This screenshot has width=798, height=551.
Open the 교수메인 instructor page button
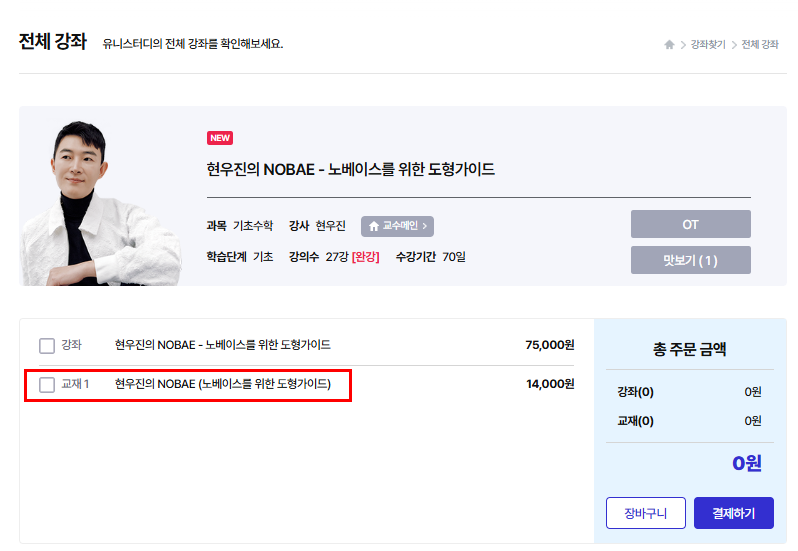click(398, 226)
